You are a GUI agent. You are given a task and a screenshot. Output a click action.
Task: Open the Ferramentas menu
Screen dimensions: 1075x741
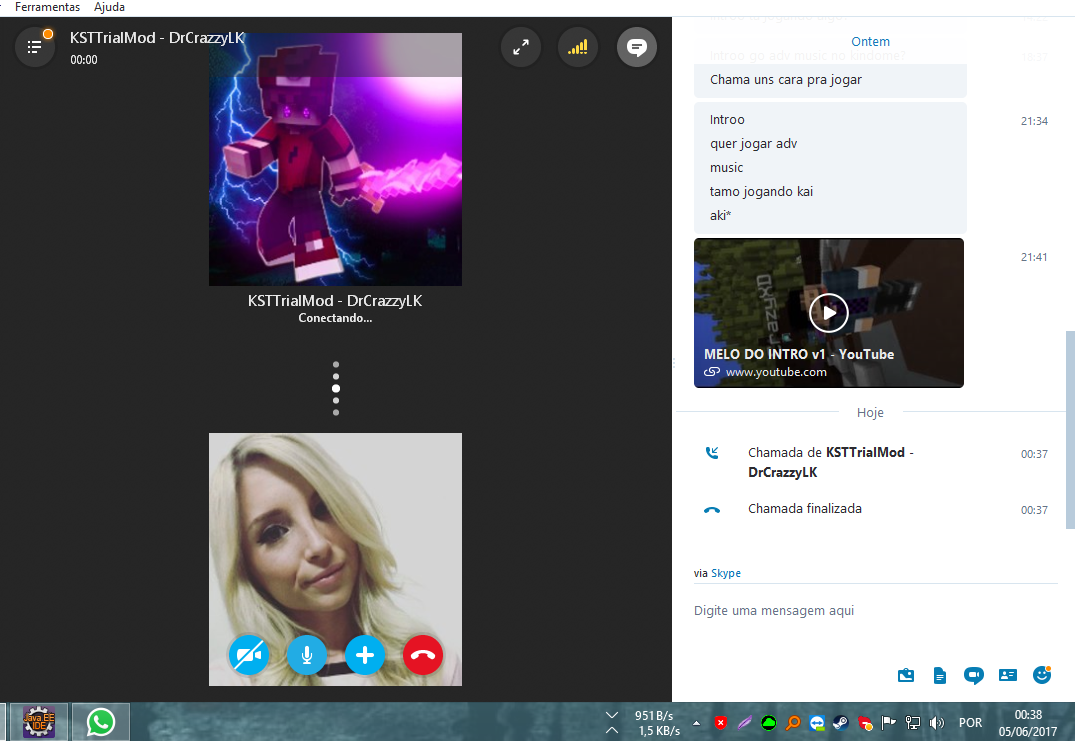(47, 7)
